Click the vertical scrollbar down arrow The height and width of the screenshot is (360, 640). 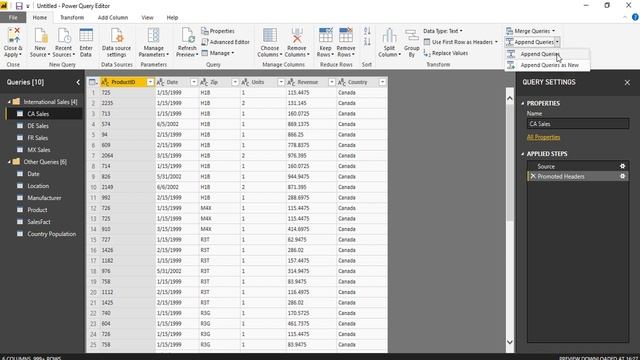pyautogui.click(x=510, y=342)
